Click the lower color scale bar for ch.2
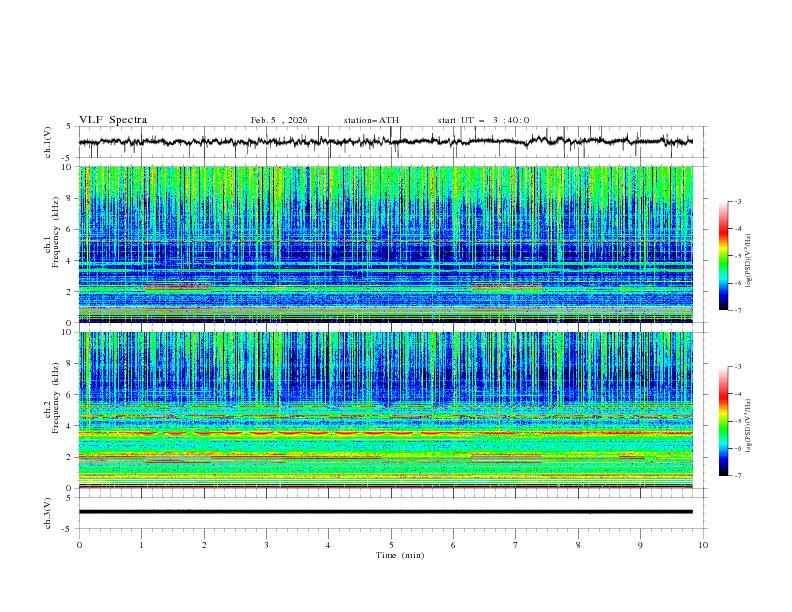The height and width of the screenshot is (612, 792). pos(723,421)
